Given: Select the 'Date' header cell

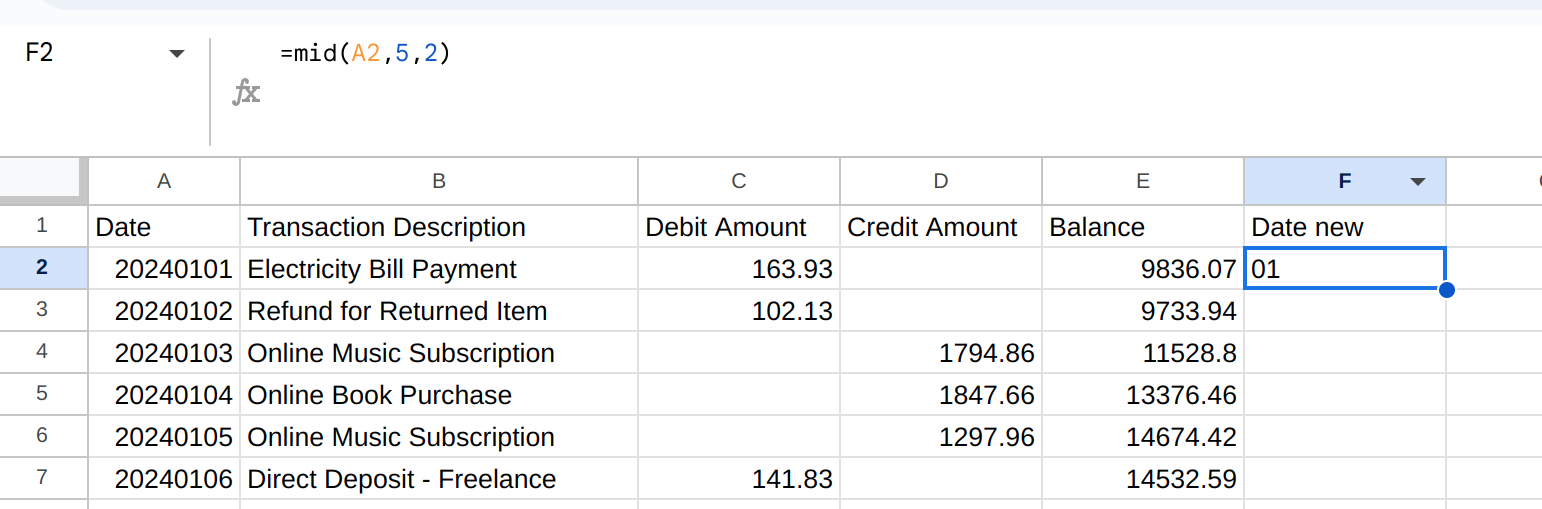Looking at the screenshot, I should point(165,227).
